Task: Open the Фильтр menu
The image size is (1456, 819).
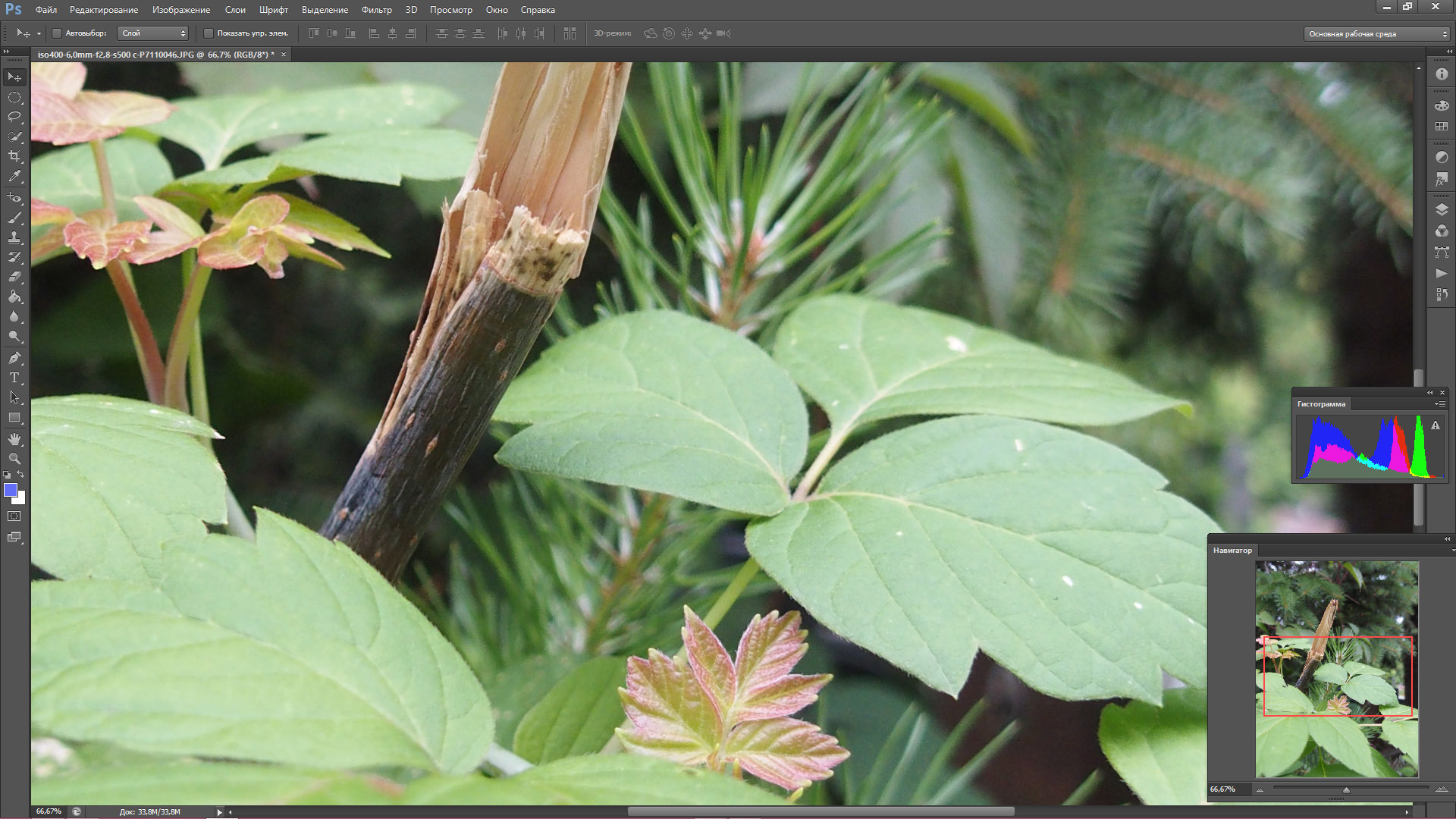Action: pos(376,10)
